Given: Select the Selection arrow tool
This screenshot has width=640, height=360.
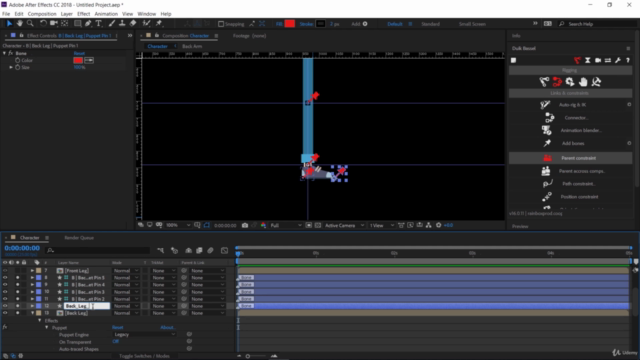Looking at the screenshot, I should tap(9, 24).
